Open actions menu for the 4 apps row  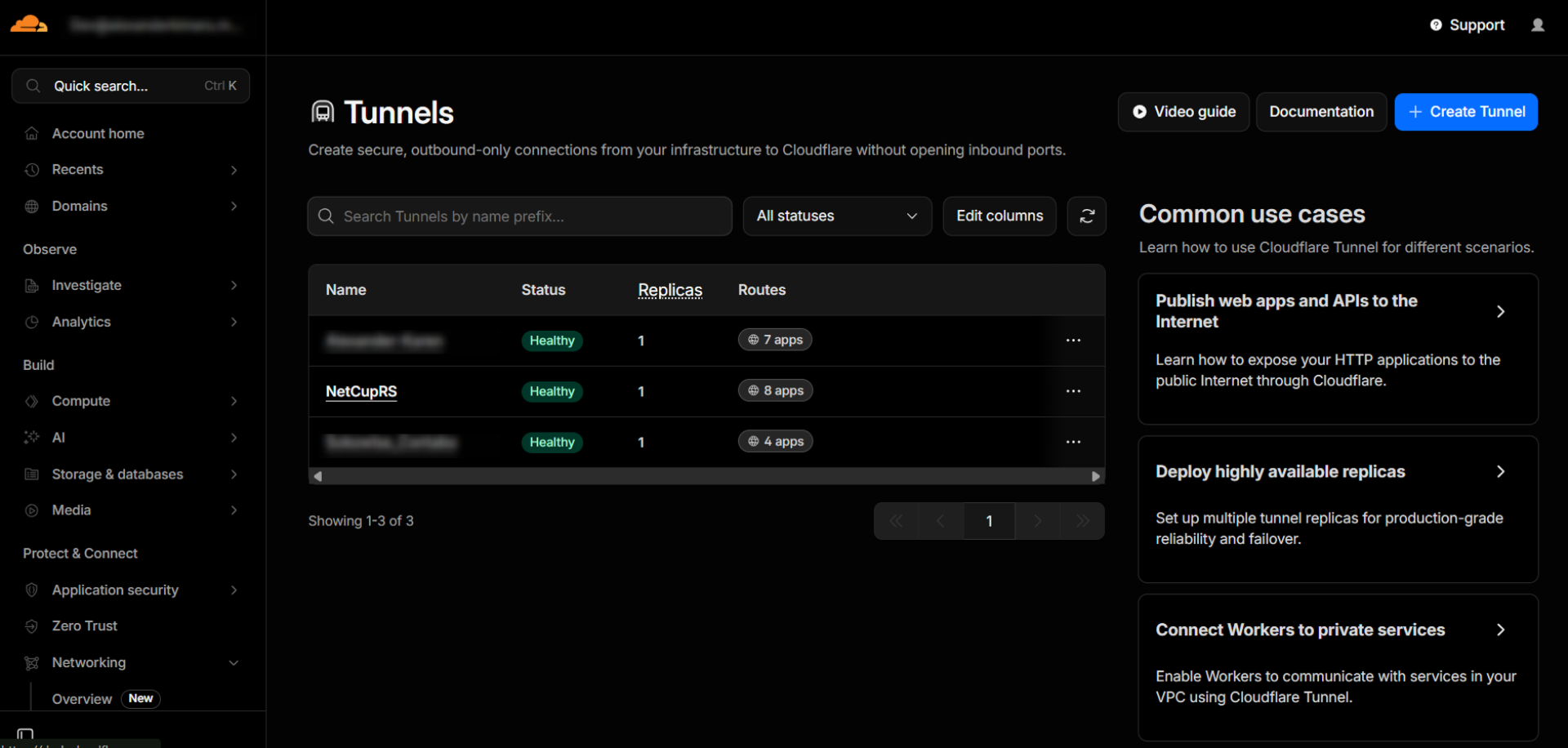1073,442
